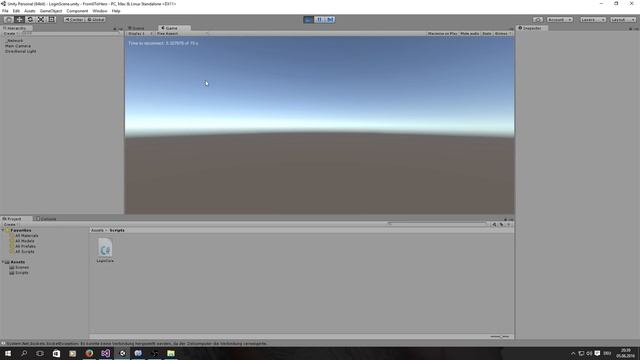This screenshot has width=640, height=360.
Task: Open the Display 1 dropdown
Action: tap(140, 33)
